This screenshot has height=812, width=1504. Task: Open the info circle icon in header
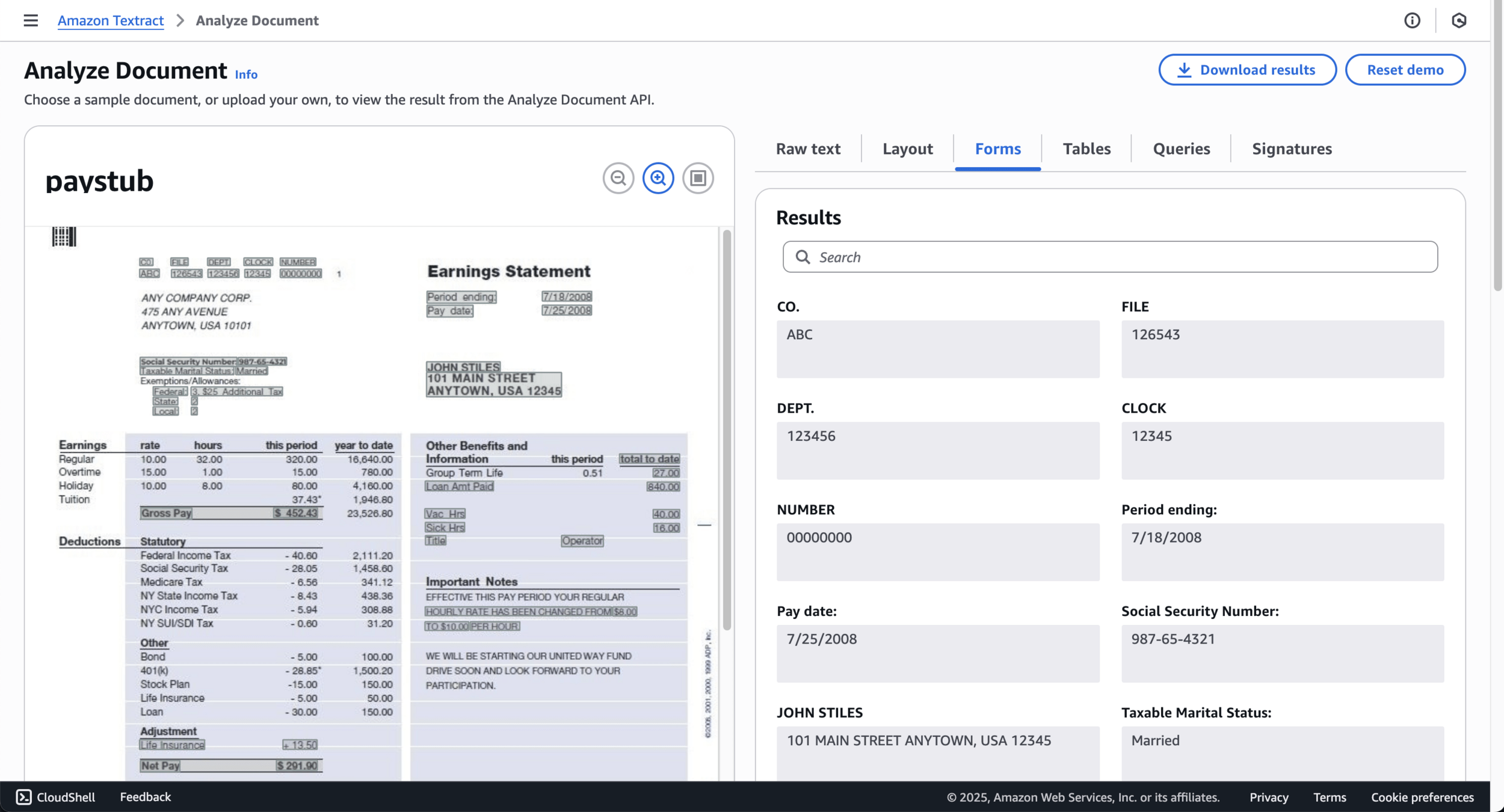(1412, 20)
